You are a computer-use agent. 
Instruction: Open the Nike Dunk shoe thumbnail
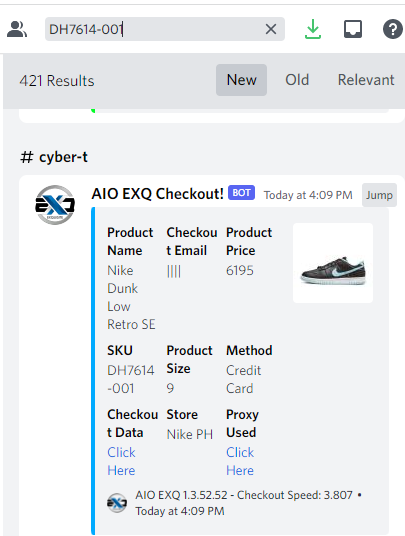tap(333, 263)
